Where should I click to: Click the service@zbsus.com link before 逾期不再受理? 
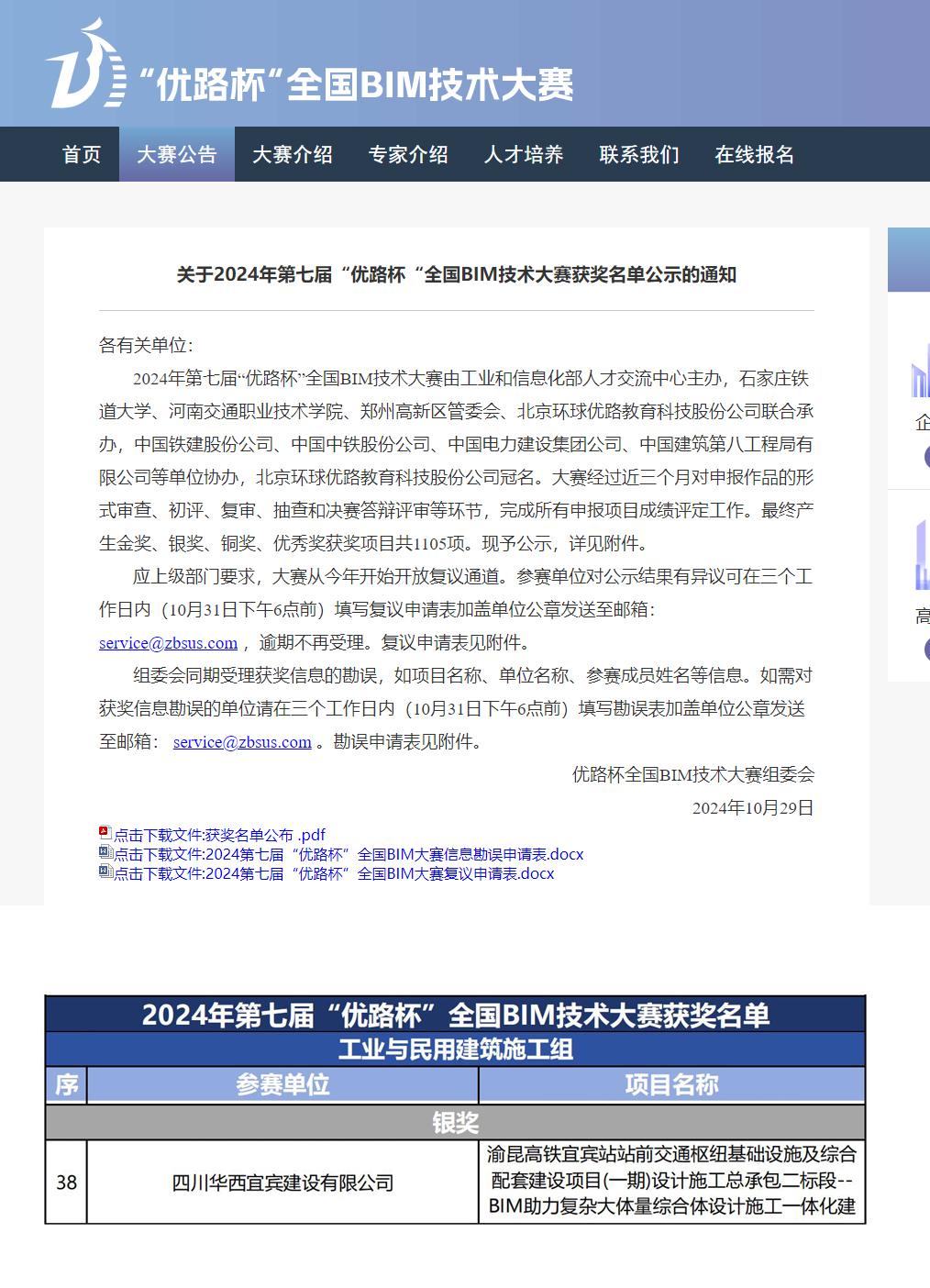(168, 643)
